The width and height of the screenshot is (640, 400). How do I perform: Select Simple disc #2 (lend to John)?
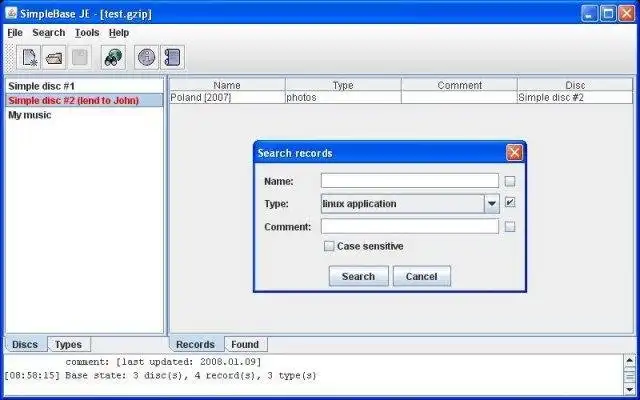[x=84, y=100]
